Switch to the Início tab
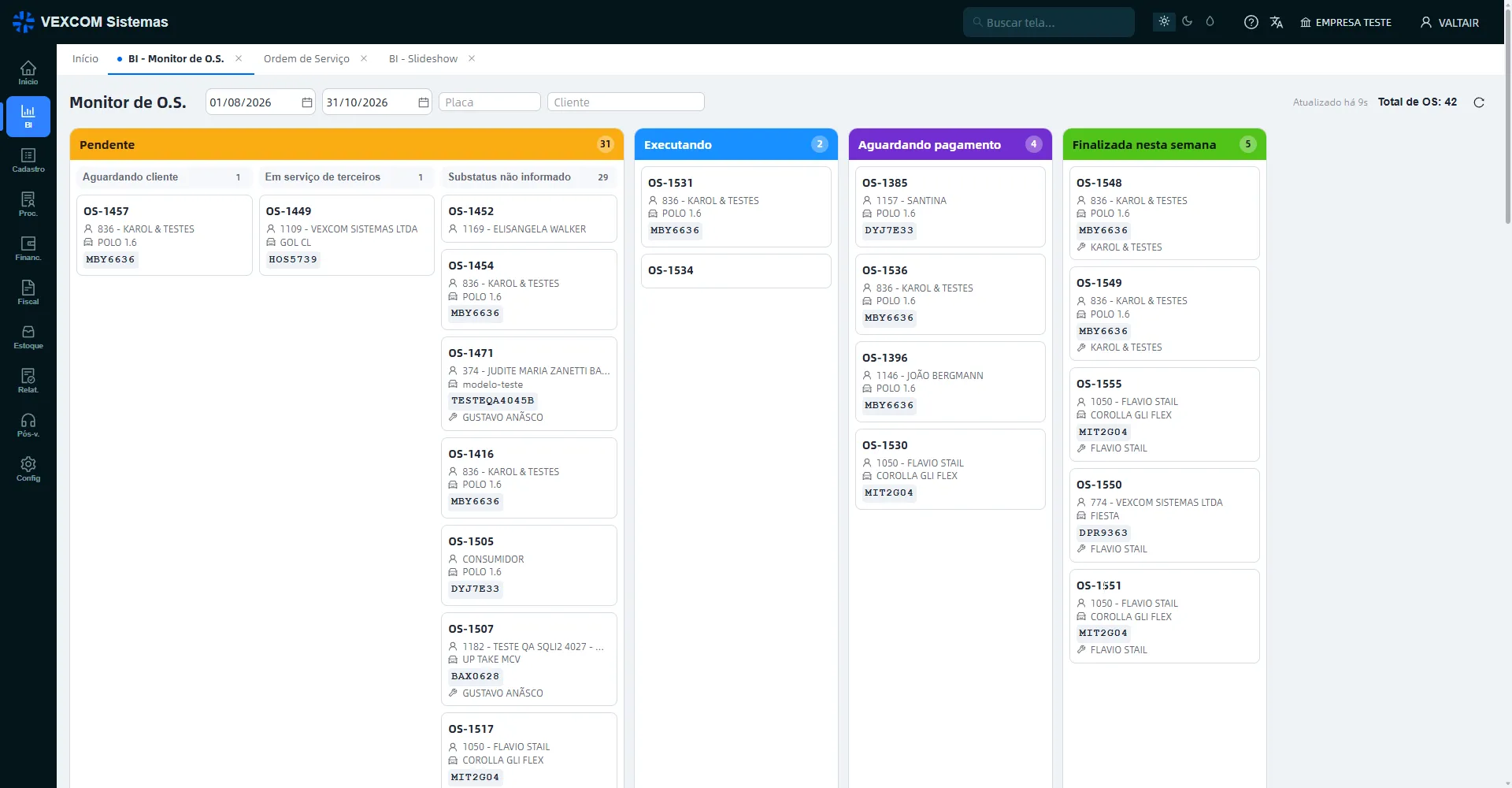1512x788 pixels. coord(85,59)
